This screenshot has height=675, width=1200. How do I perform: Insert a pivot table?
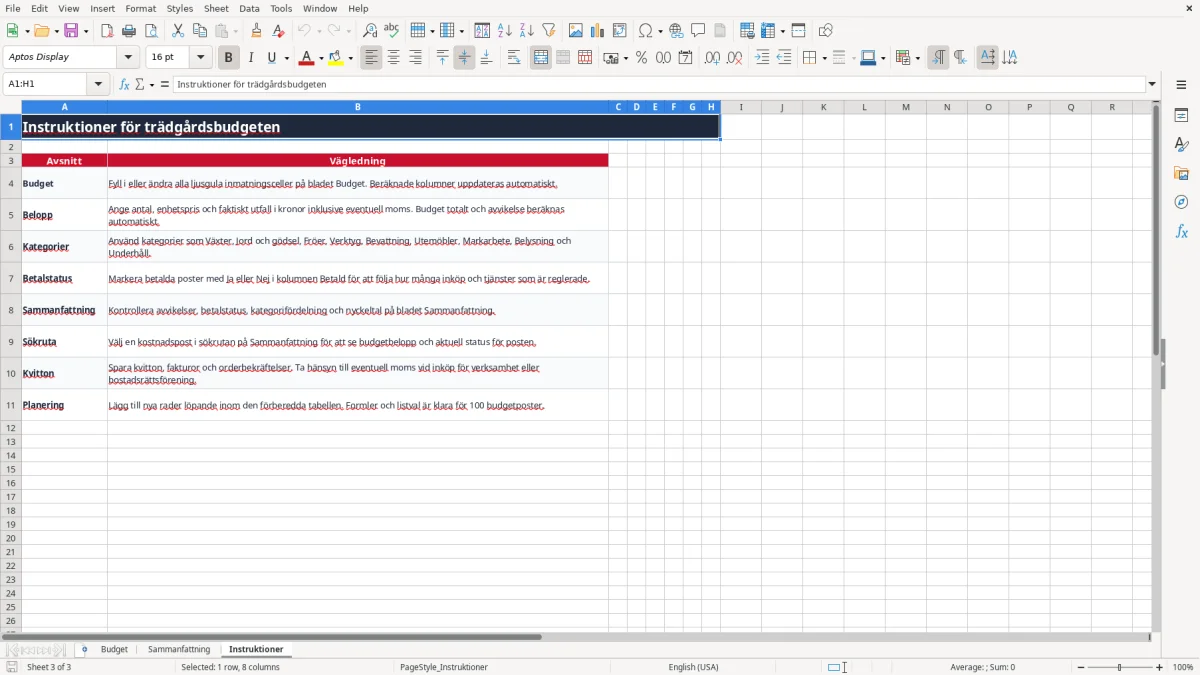pyautogui.click(x=619, y=31)
